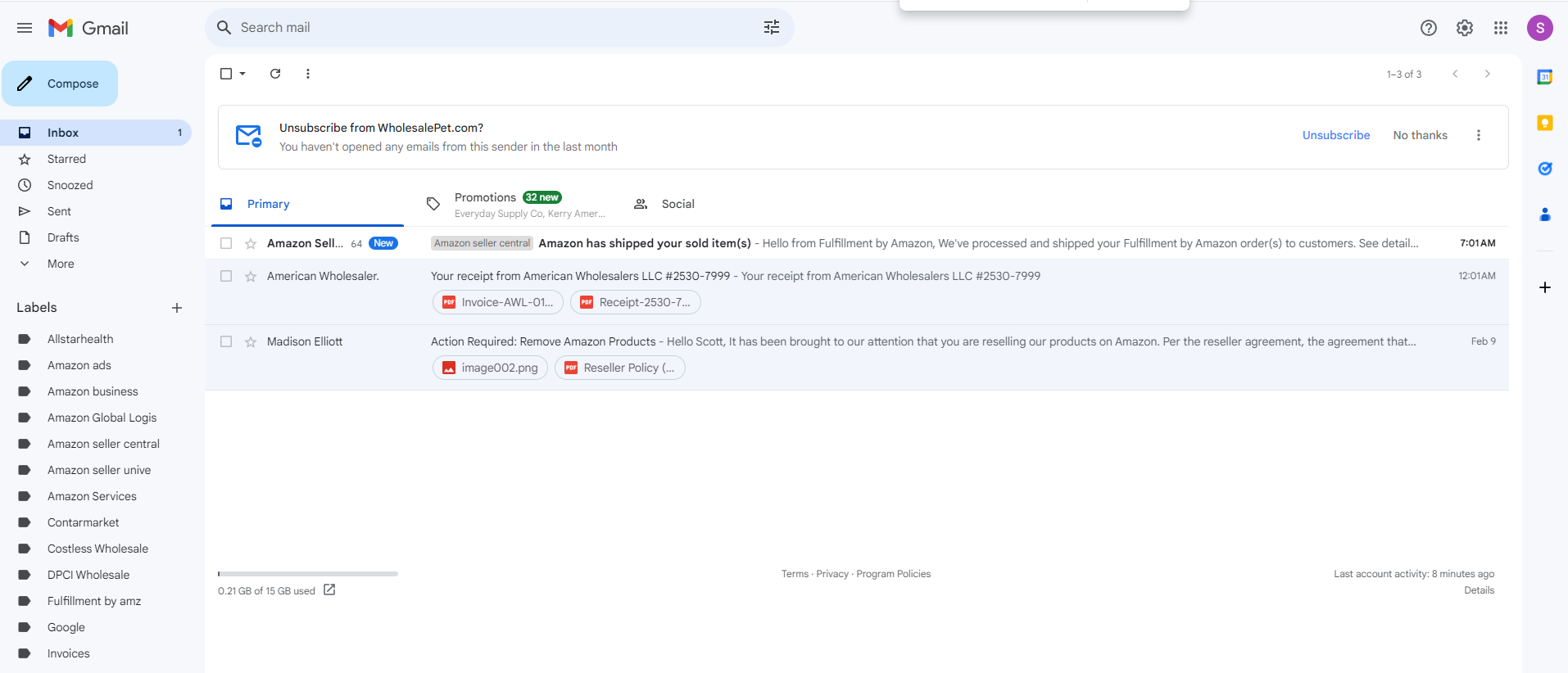Open the select dropdown arrow
Screen dimensions: 1568x673
(242, 74)
